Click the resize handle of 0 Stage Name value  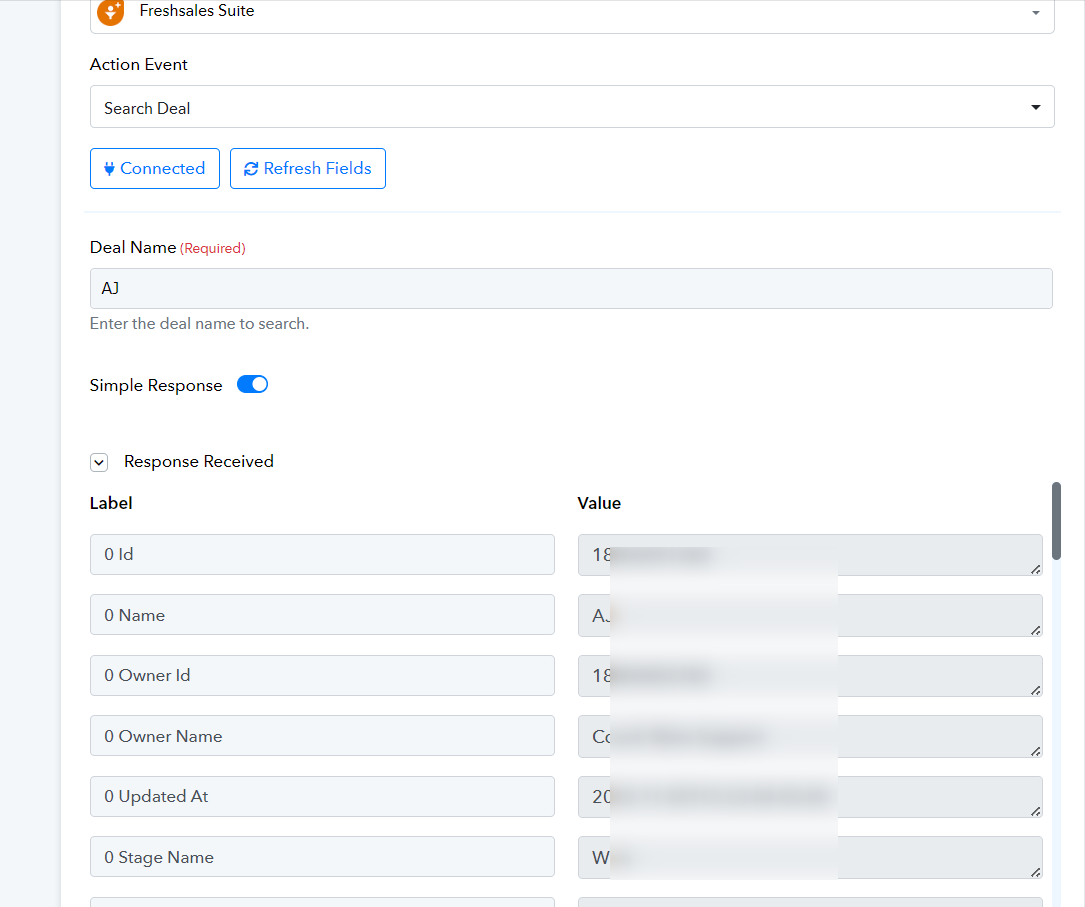tap(1035, 872)
